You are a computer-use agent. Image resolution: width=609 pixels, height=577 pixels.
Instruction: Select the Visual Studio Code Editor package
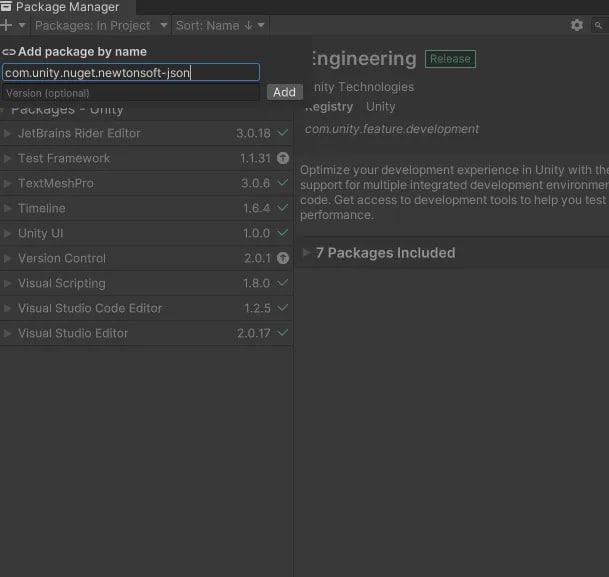point(146,308)
